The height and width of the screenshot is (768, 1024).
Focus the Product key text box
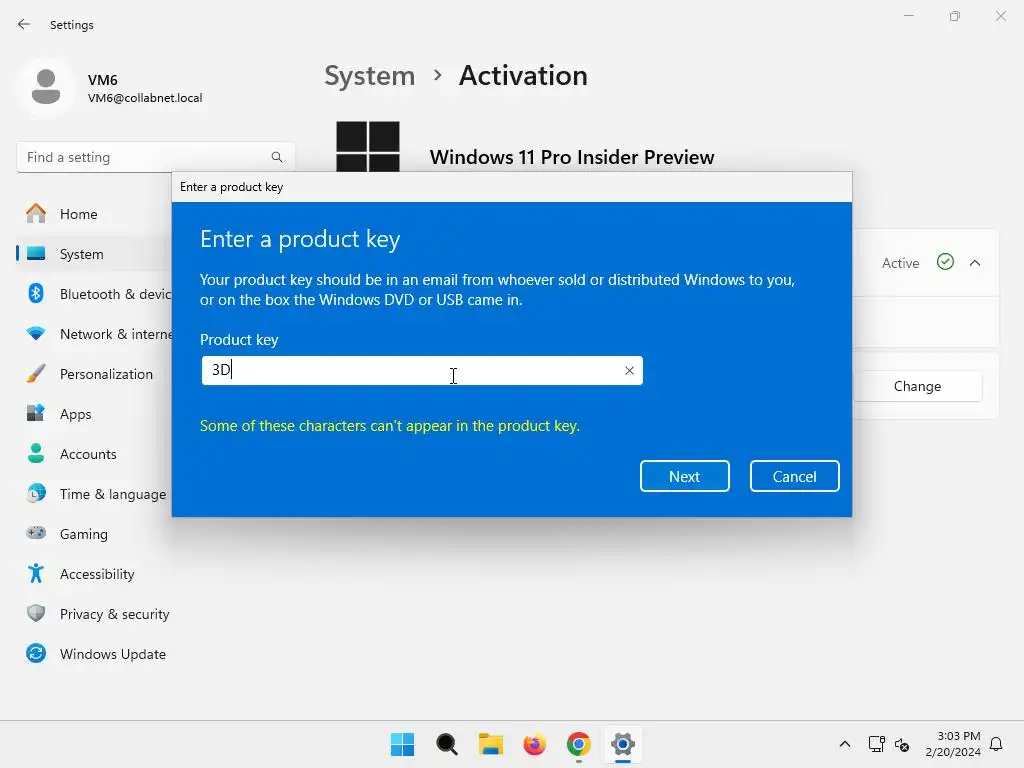click(x=422, y=370)
